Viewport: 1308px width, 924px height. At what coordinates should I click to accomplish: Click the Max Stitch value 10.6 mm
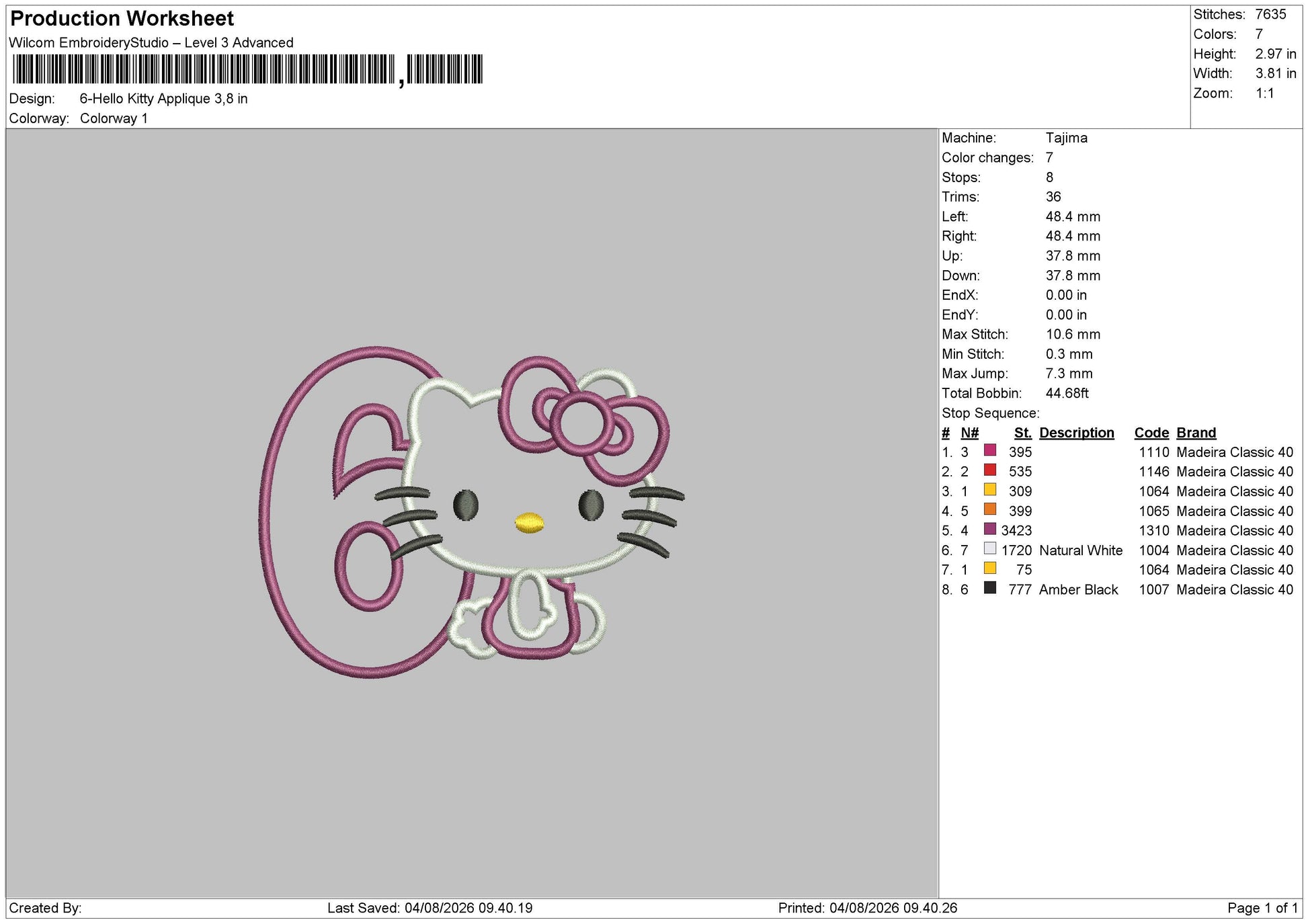pos(1073,335)
